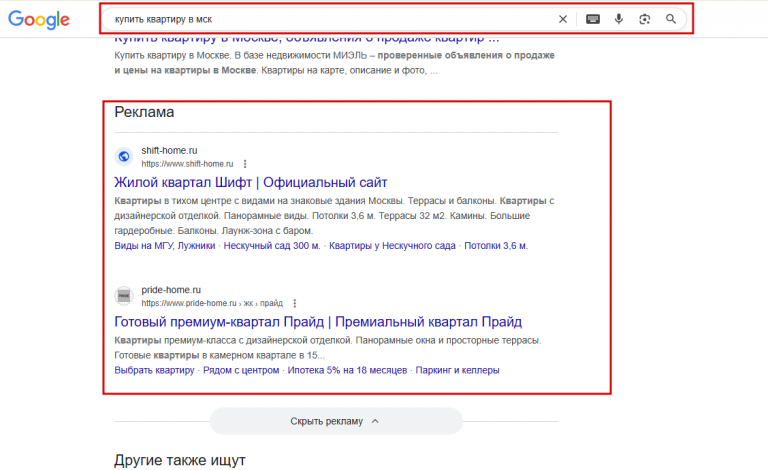768x470 pixels.
Task: Open options menu next to shift-home.ru URL
Action: point(245,164)
